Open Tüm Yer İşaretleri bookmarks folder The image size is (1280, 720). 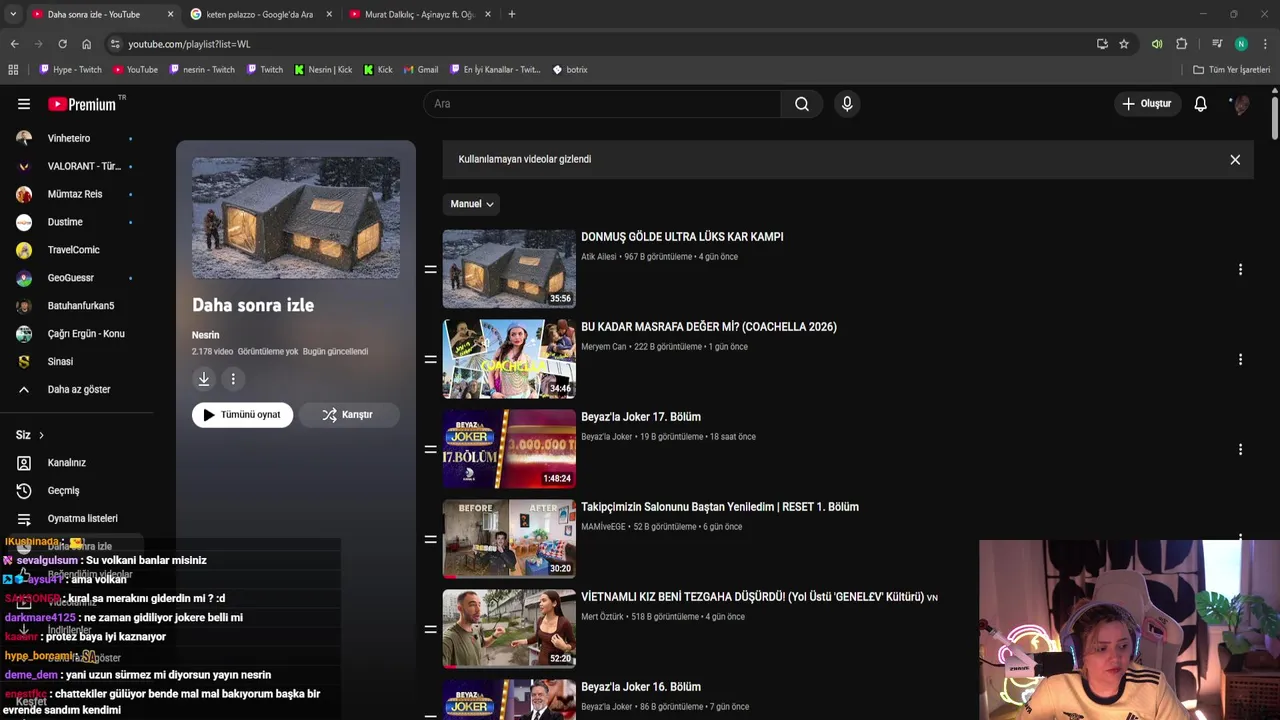pyautogui.click(x=1231, y=70)
